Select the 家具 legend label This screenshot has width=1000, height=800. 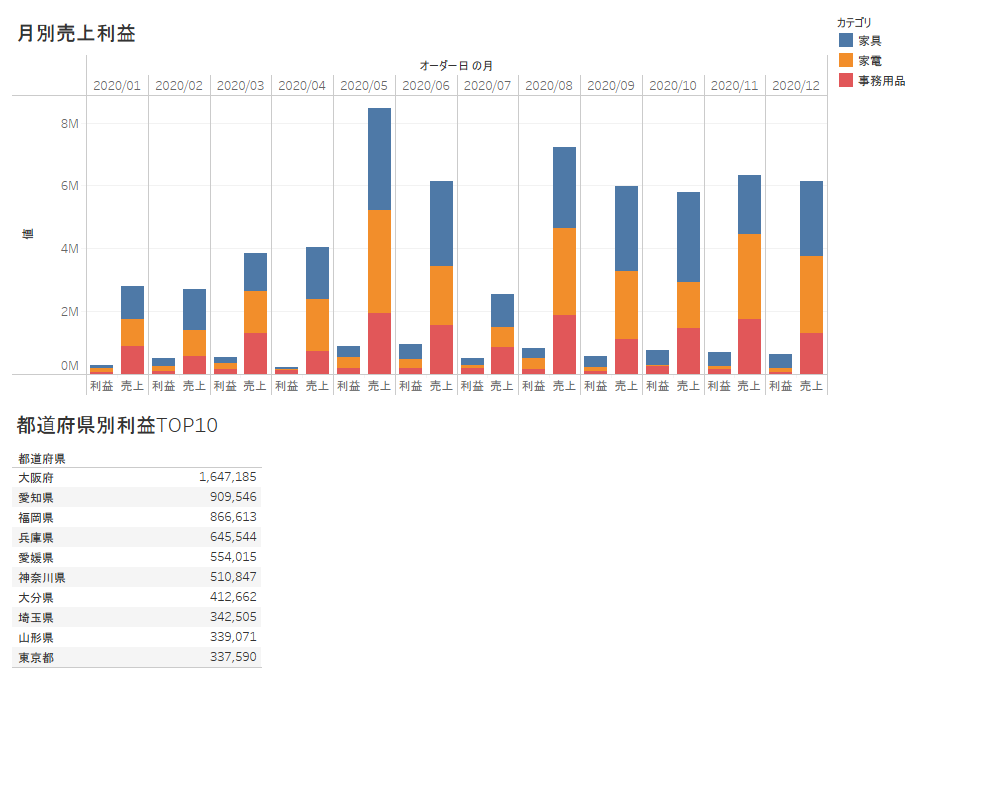tap(870, 41)
